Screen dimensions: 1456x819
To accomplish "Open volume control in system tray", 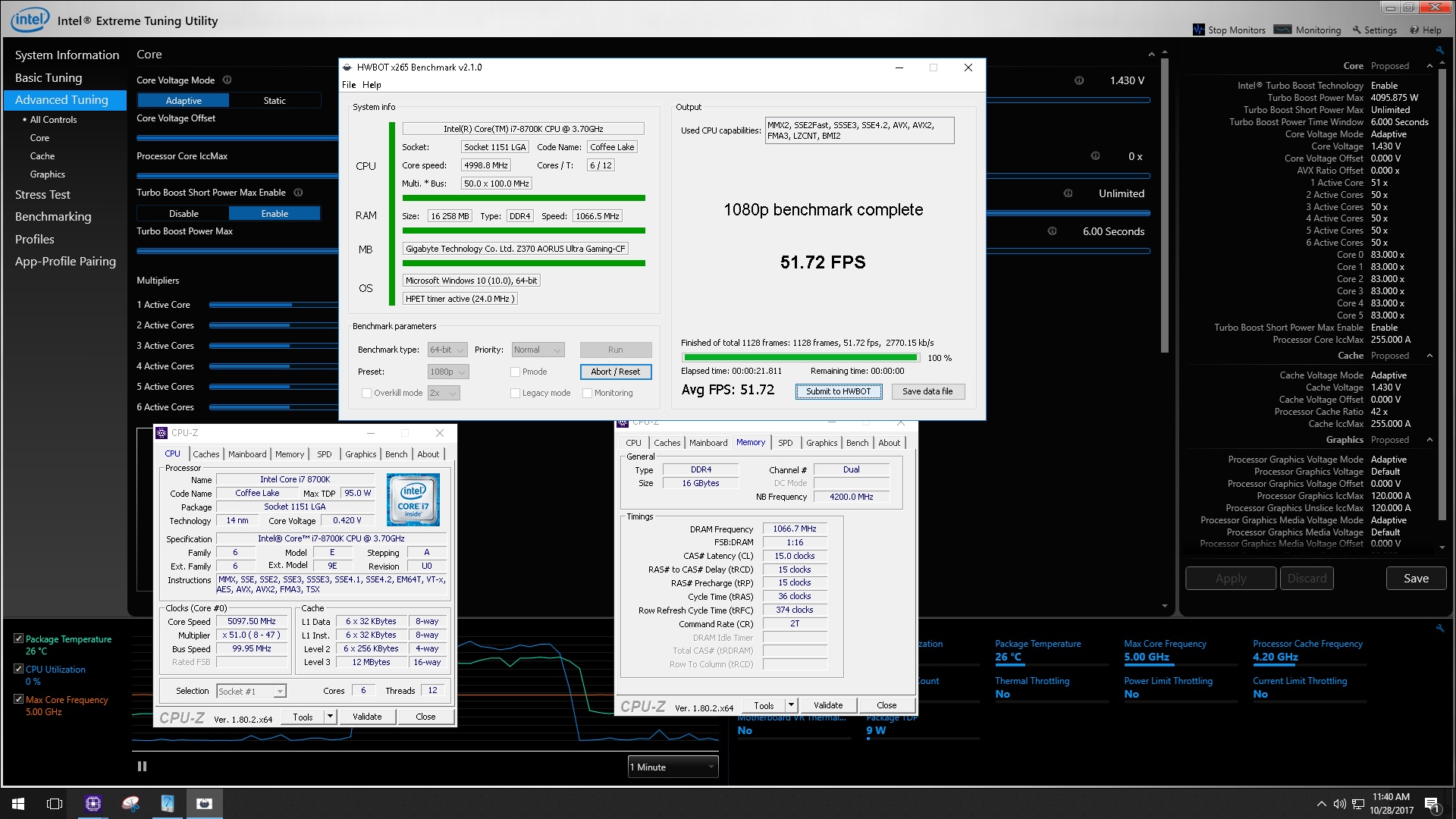I will (1340, 804).
